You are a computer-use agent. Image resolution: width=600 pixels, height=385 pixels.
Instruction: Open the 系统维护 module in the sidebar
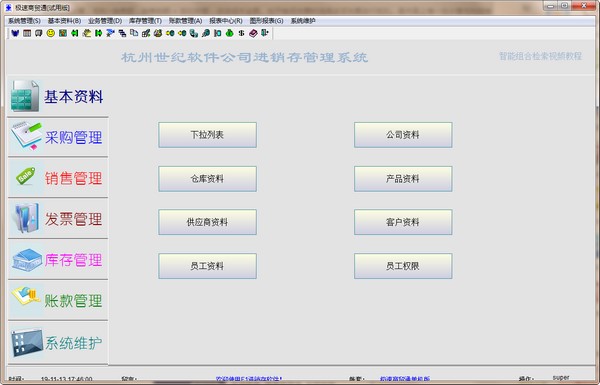(x=58, y=343)
